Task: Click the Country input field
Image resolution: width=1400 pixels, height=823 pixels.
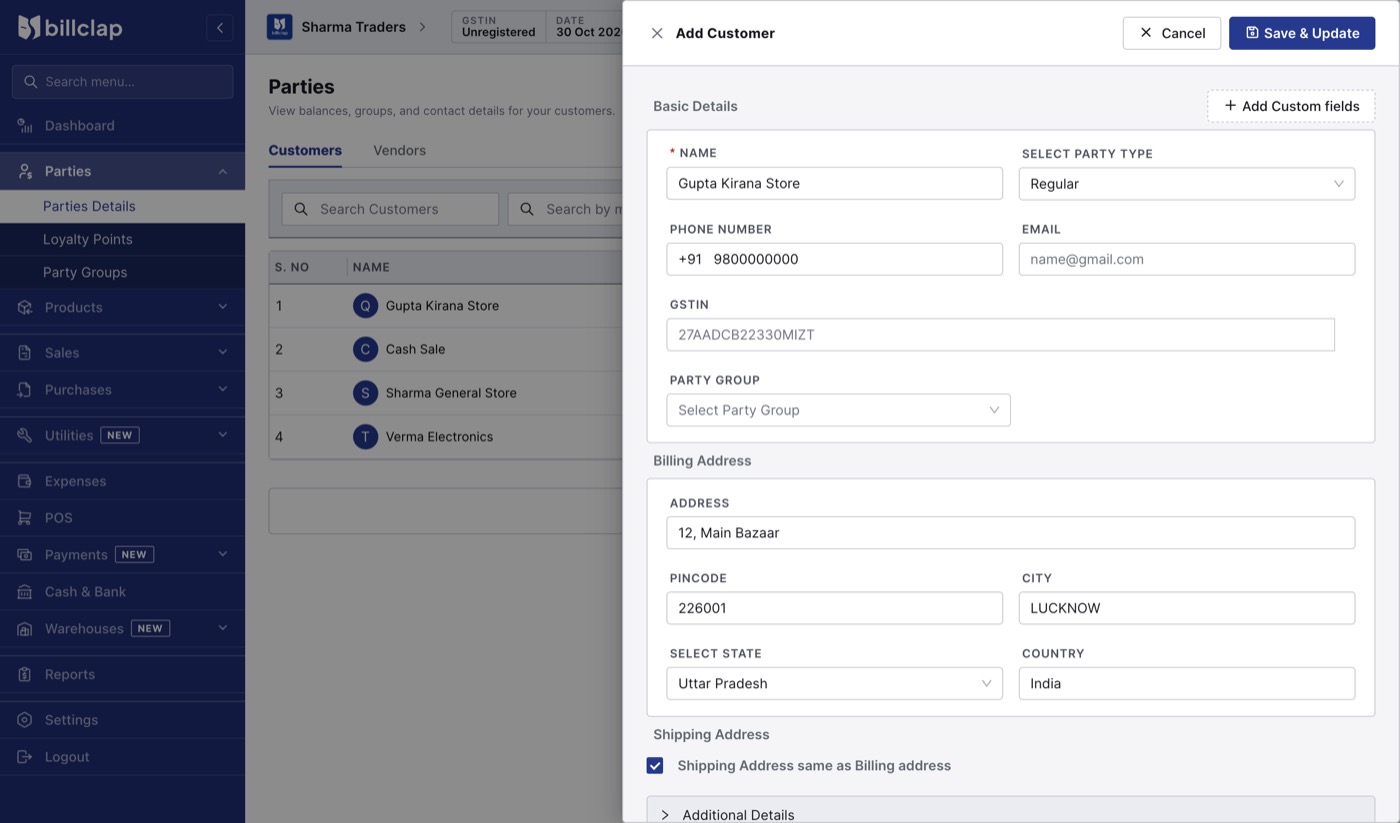Action: (x=1187, y=683)
